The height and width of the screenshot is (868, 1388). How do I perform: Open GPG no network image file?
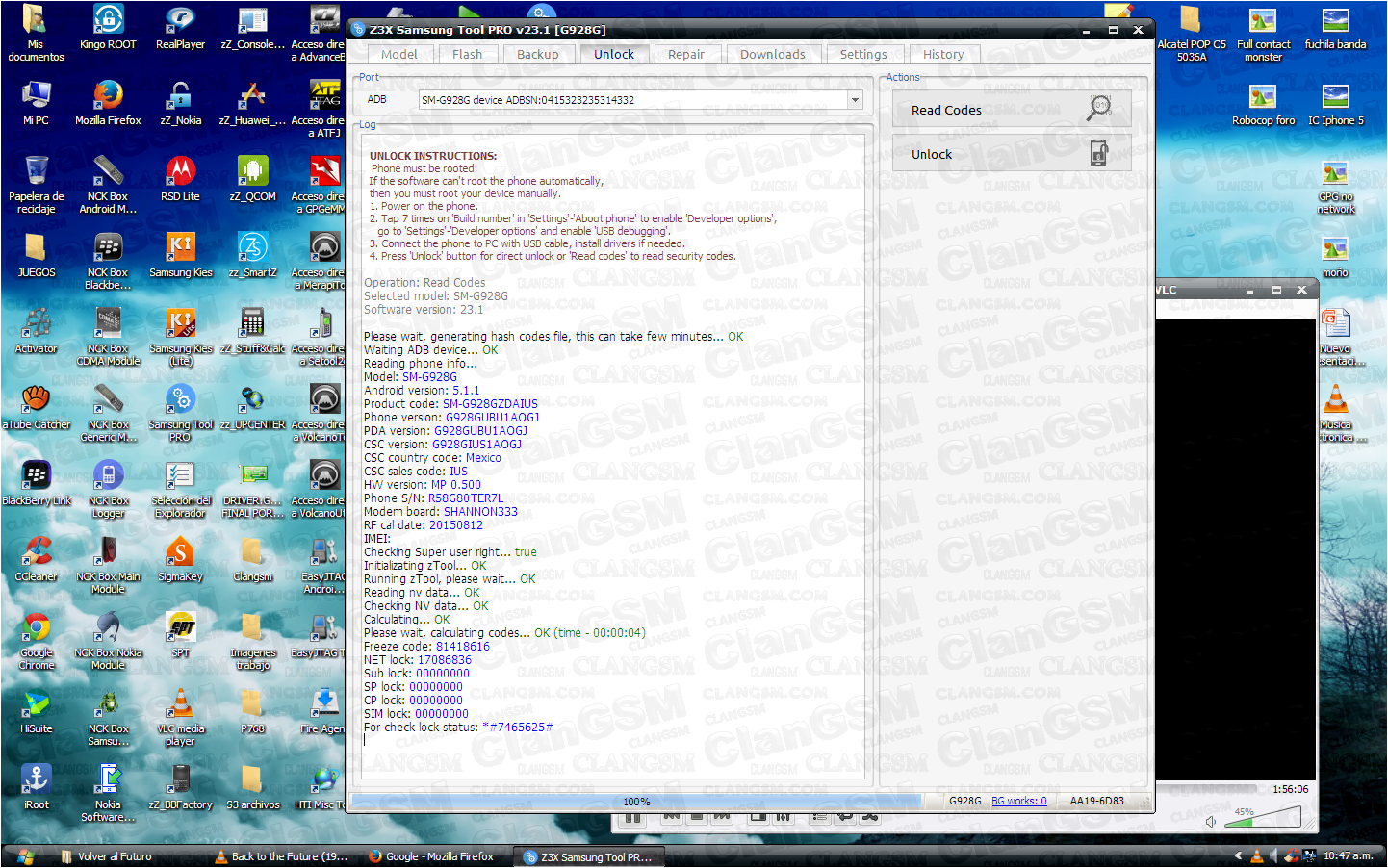[x=1335, y=185]
